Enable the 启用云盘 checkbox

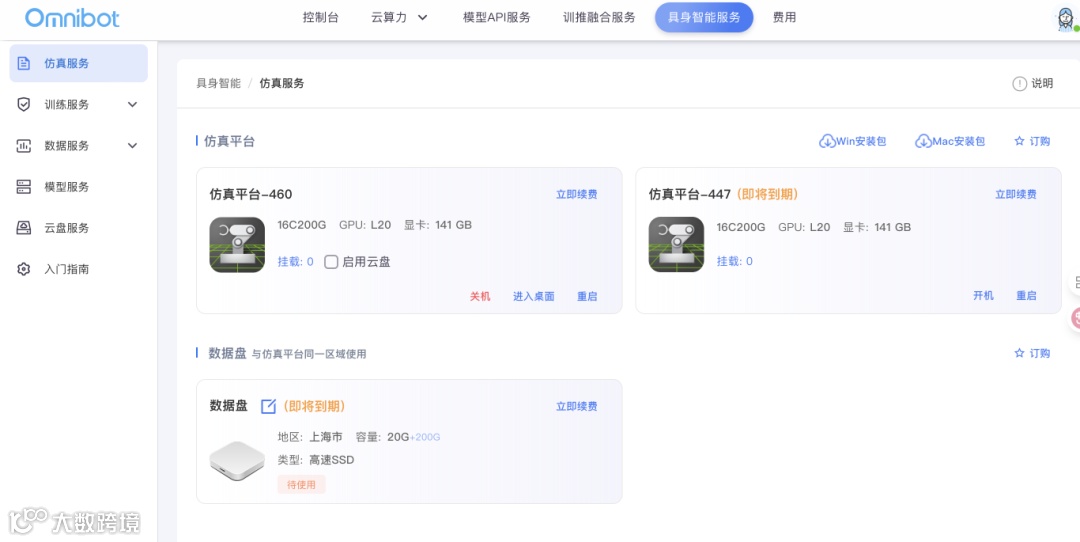click(331, 262)
